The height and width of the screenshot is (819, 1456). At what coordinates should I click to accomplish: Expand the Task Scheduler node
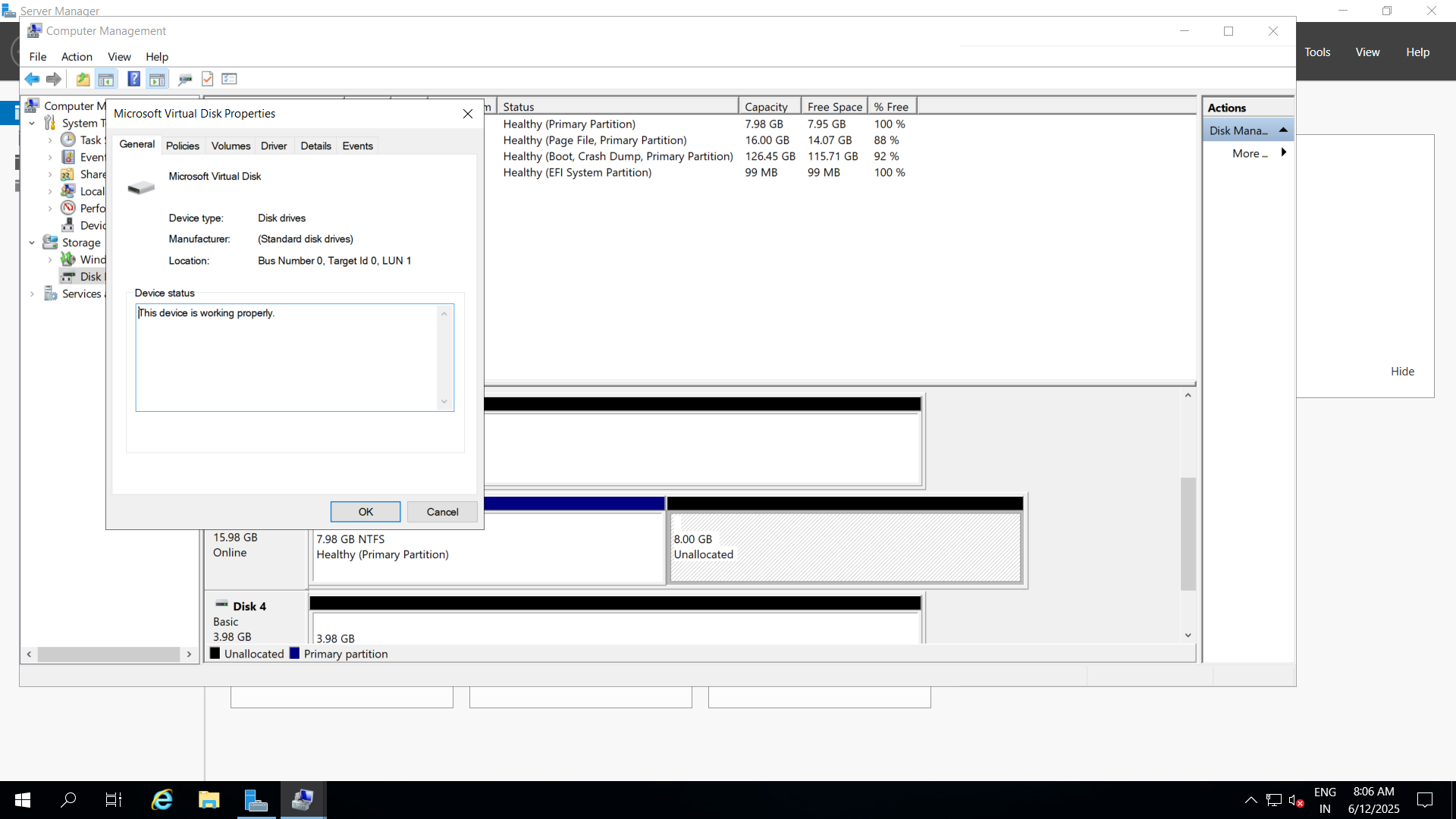coord(50,140)
